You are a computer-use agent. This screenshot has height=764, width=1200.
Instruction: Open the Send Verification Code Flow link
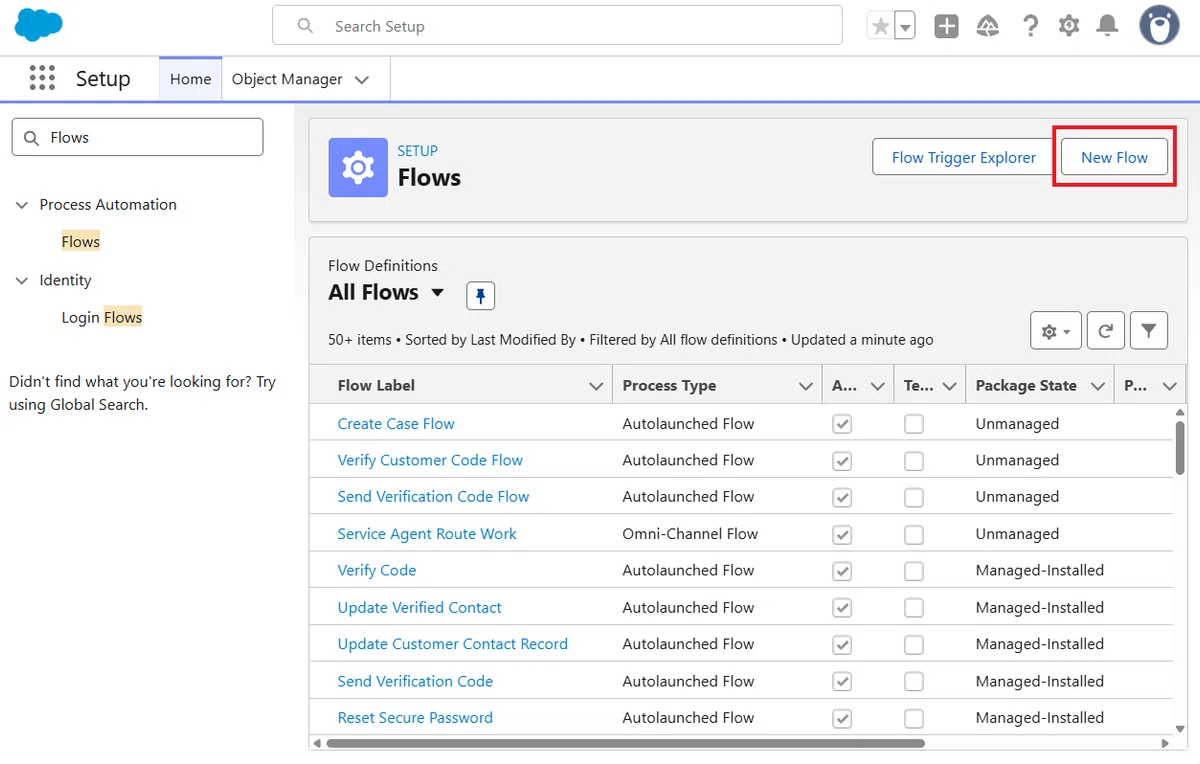(x=433, y=497)
